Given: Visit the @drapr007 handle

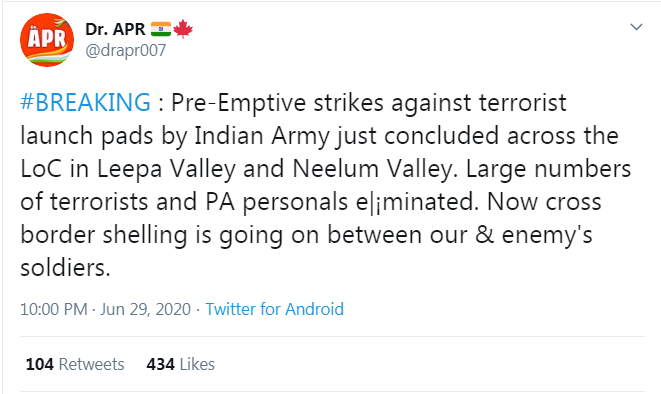Looking at the screenshot, I should [126, 51].
